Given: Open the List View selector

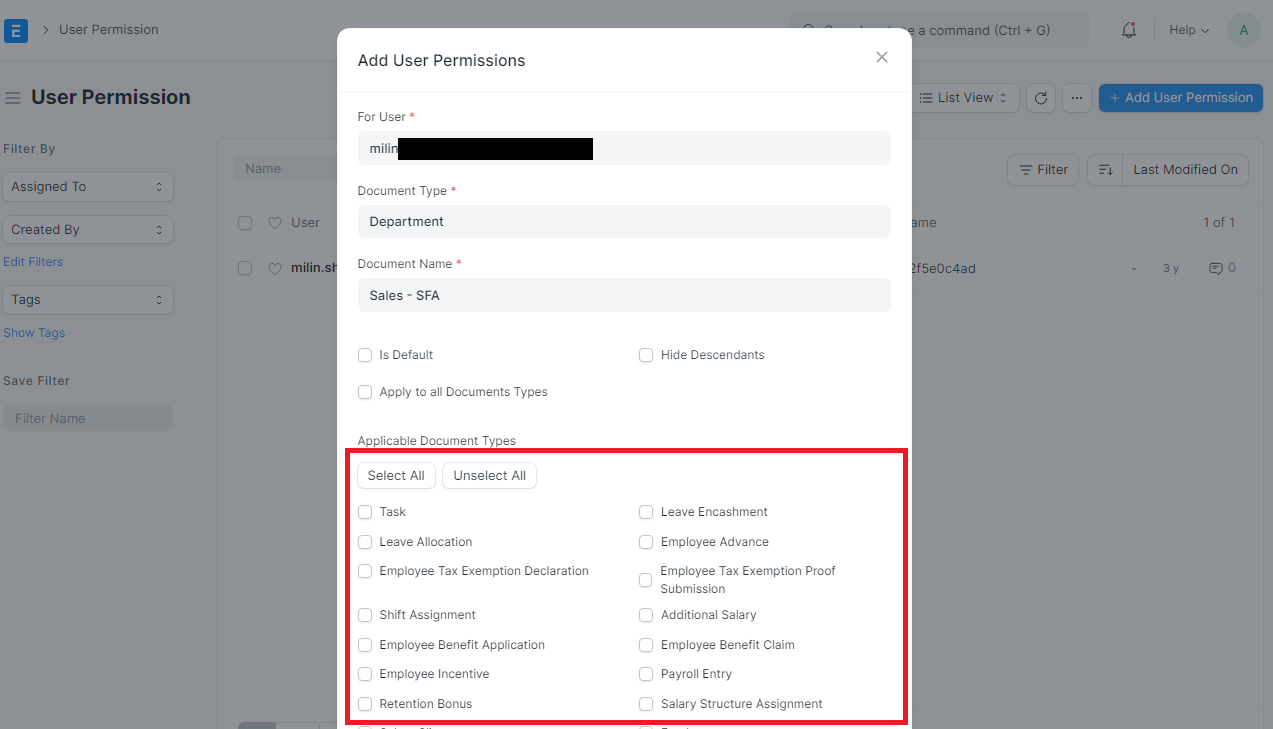Looking at the screenshot, I should tap(963, 97).
